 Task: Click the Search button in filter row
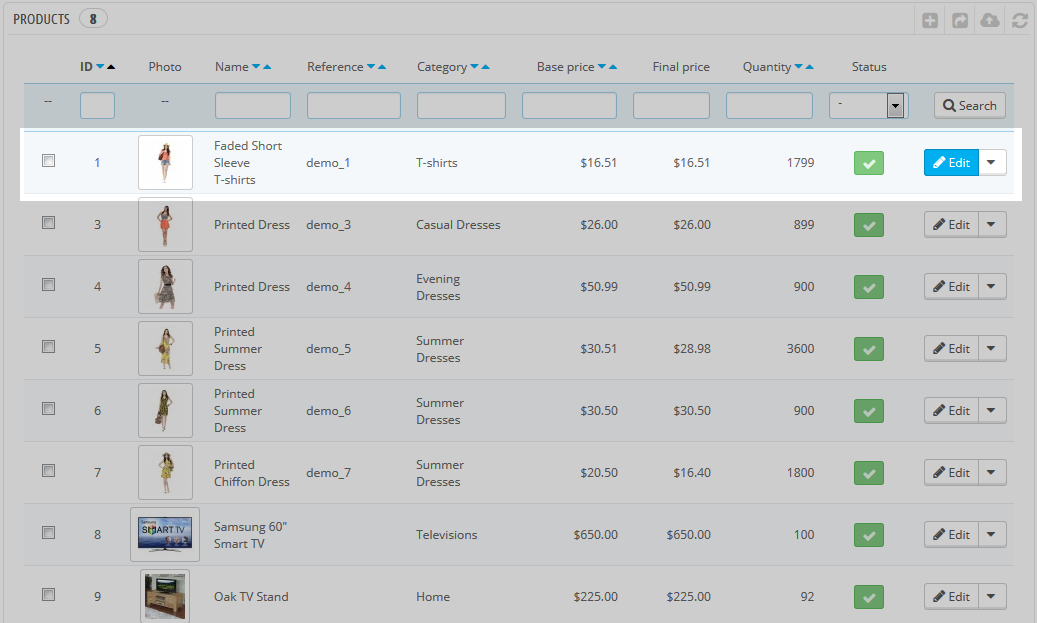pos(969,106)
